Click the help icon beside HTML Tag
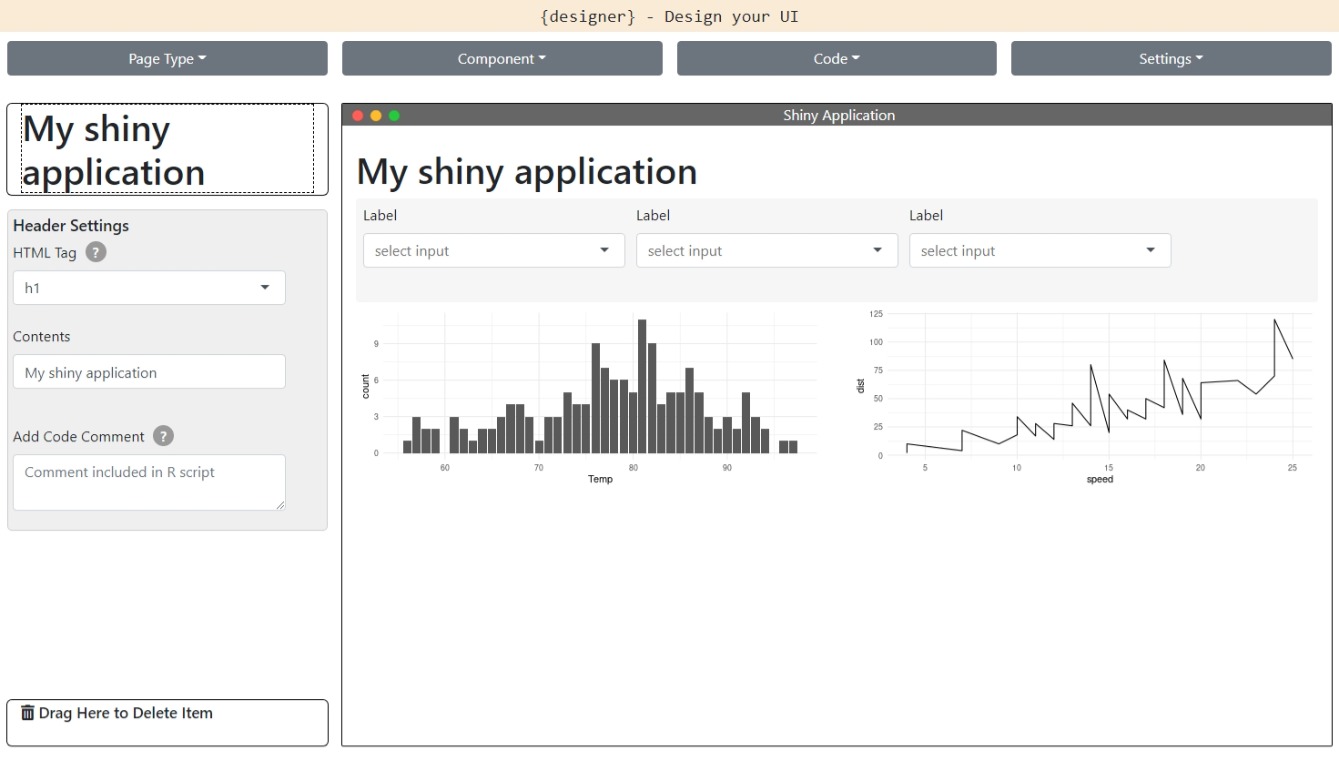This screenshot has width=1339, height=769. click(x=96, y=252)
